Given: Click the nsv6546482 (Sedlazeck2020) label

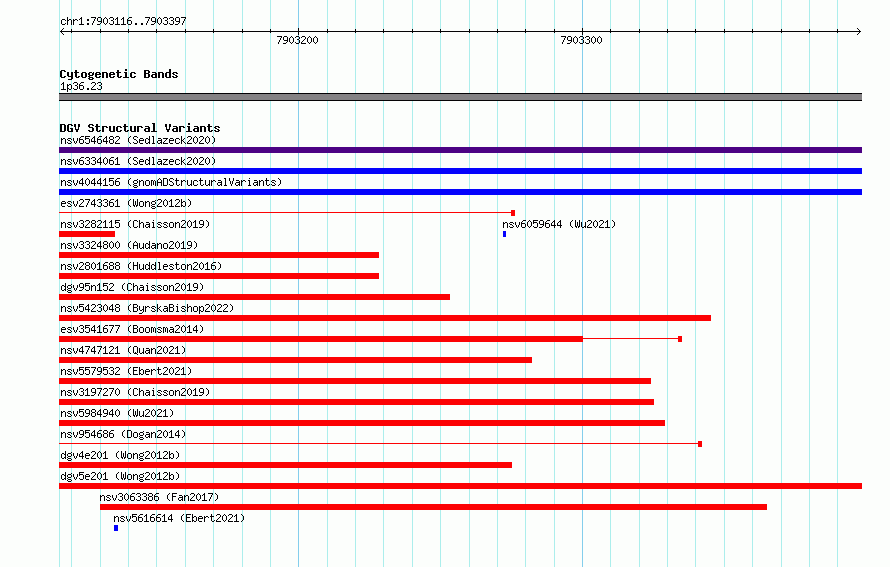Looking at the screenshot, I should 138,140.
